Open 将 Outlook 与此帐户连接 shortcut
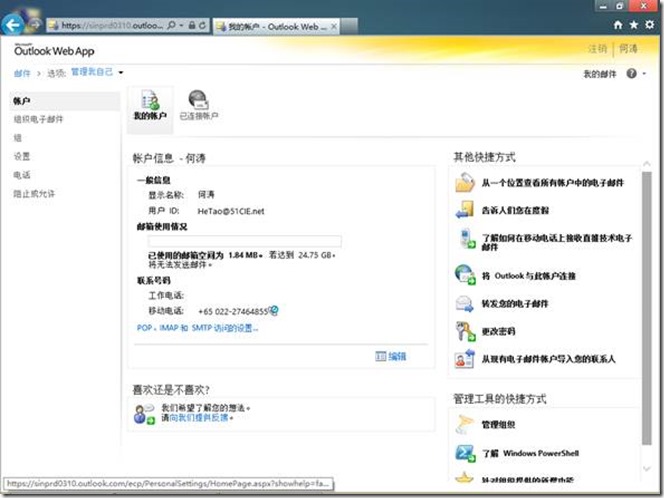 pos(528,276)
